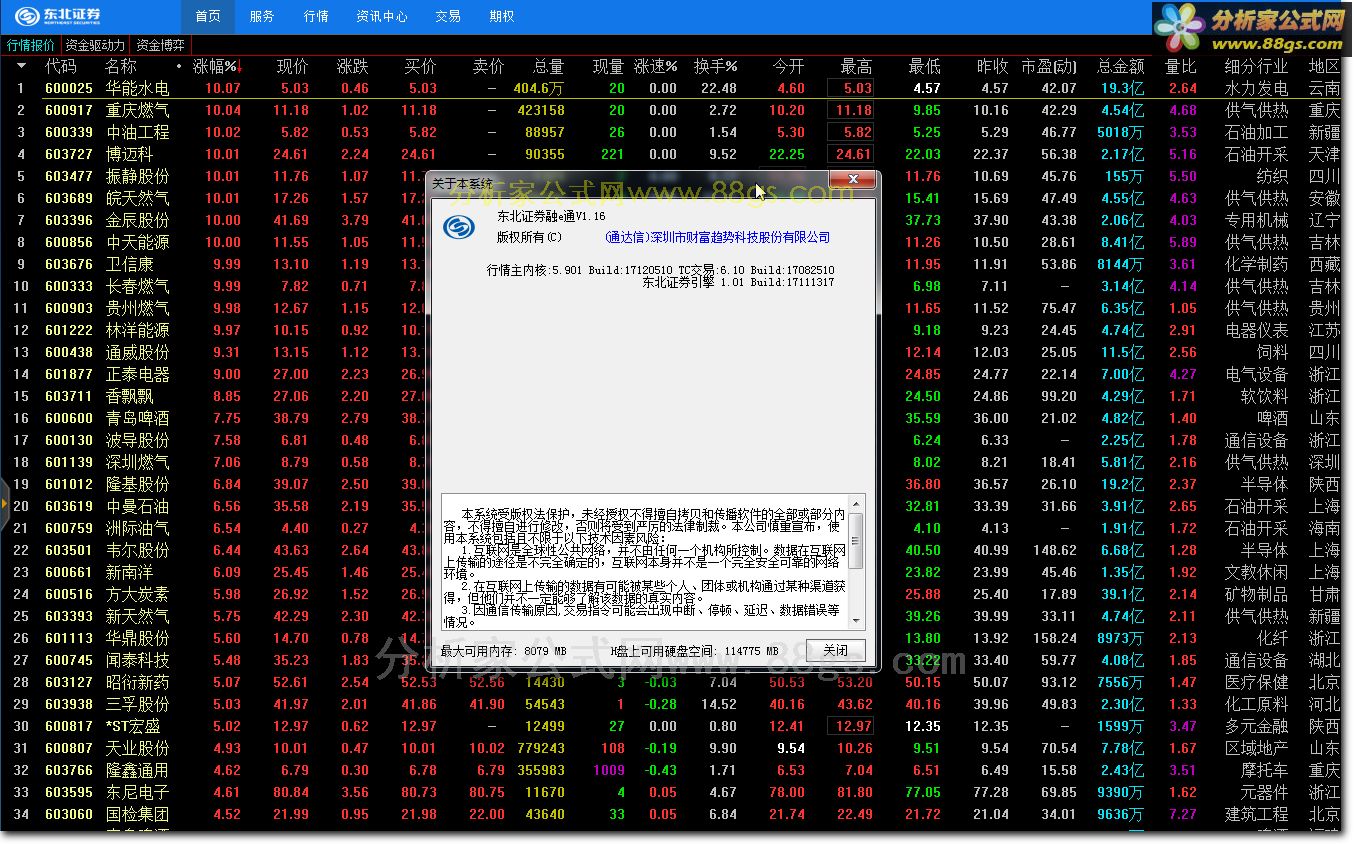Sort by the 现价 column header
1354x844 pixels.
tap(293, 66)
